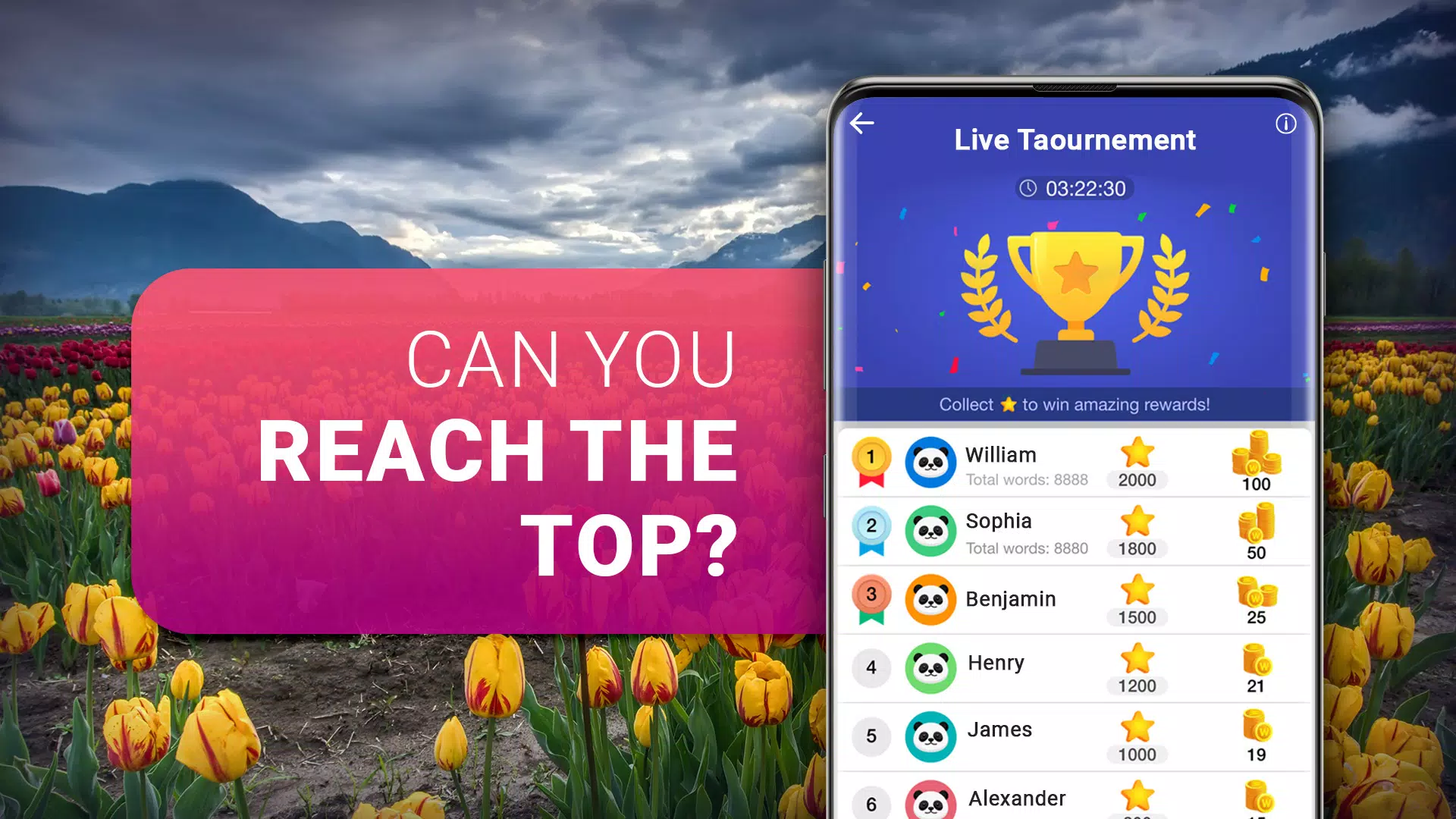Click Benjamin's panda avatar icon
Image resolution: width=1456 pixels, height=819 pixels.
coord(927,600)
